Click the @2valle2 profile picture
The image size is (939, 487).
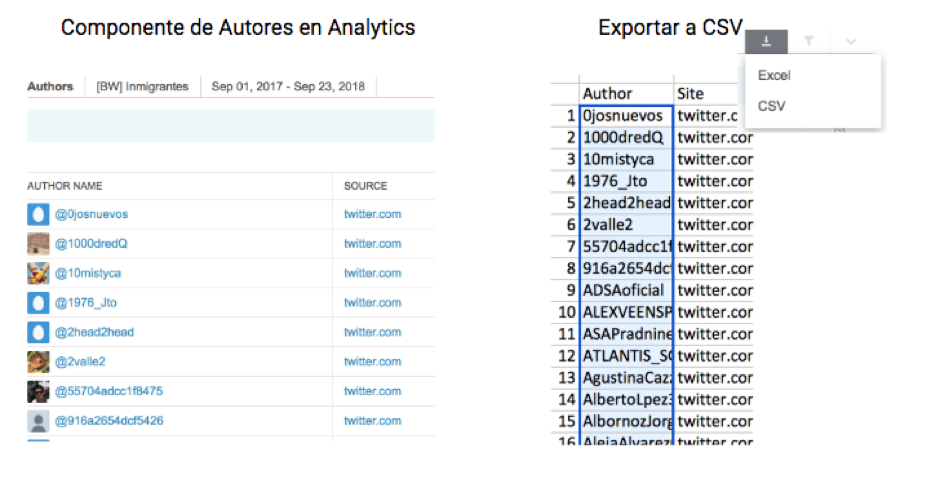pos(38,361)
